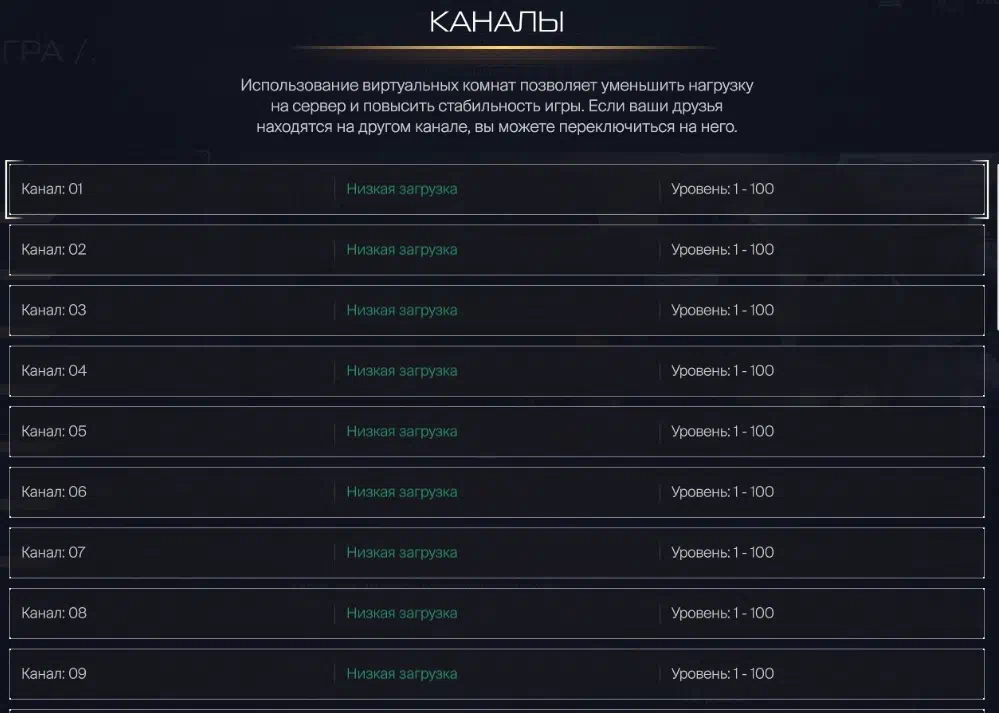
Task: Switch to Канал: 06
Action: click(497, 492)
